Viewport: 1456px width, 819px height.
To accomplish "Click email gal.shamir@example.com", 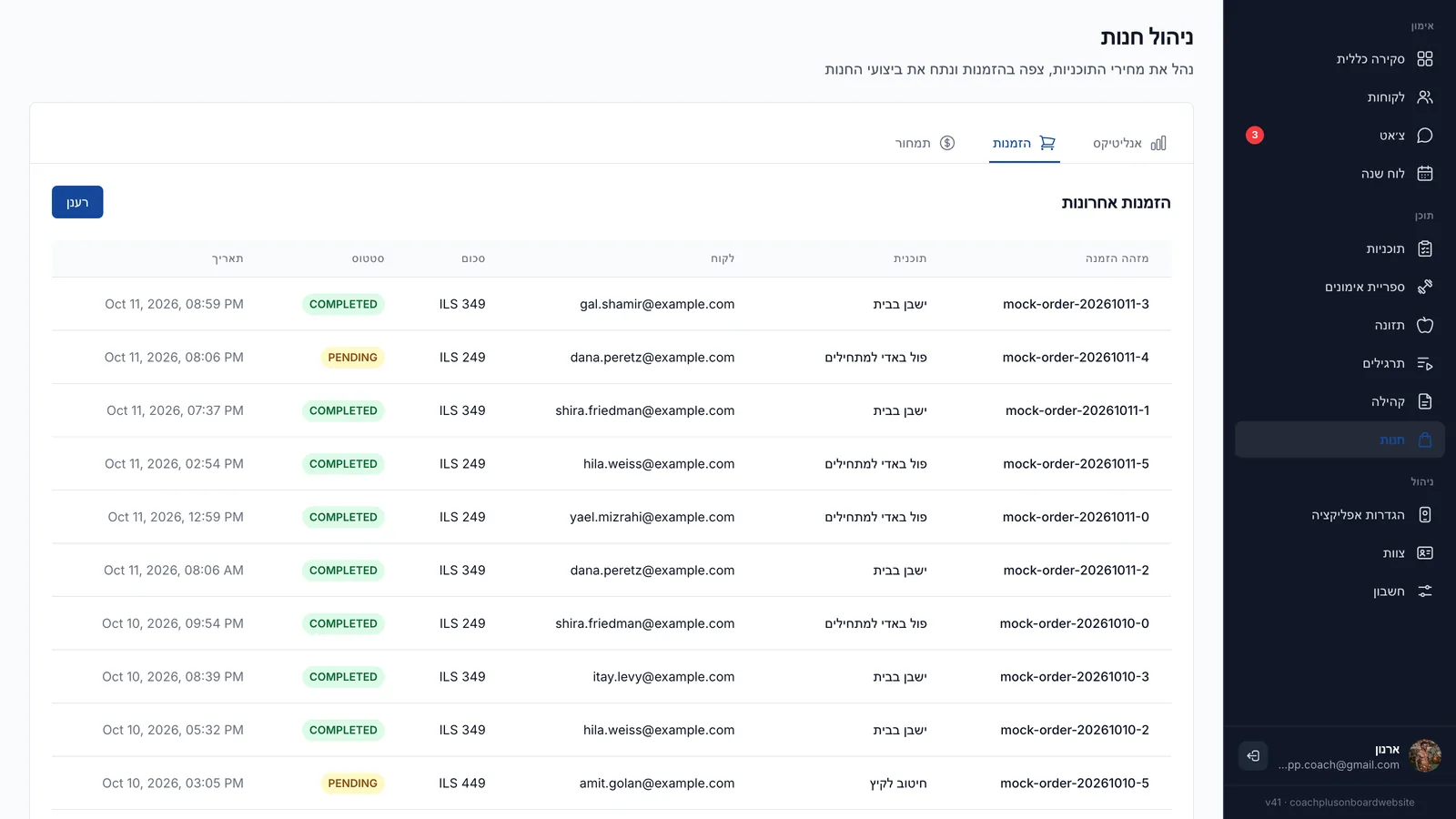I will click(x=657, y=304).
